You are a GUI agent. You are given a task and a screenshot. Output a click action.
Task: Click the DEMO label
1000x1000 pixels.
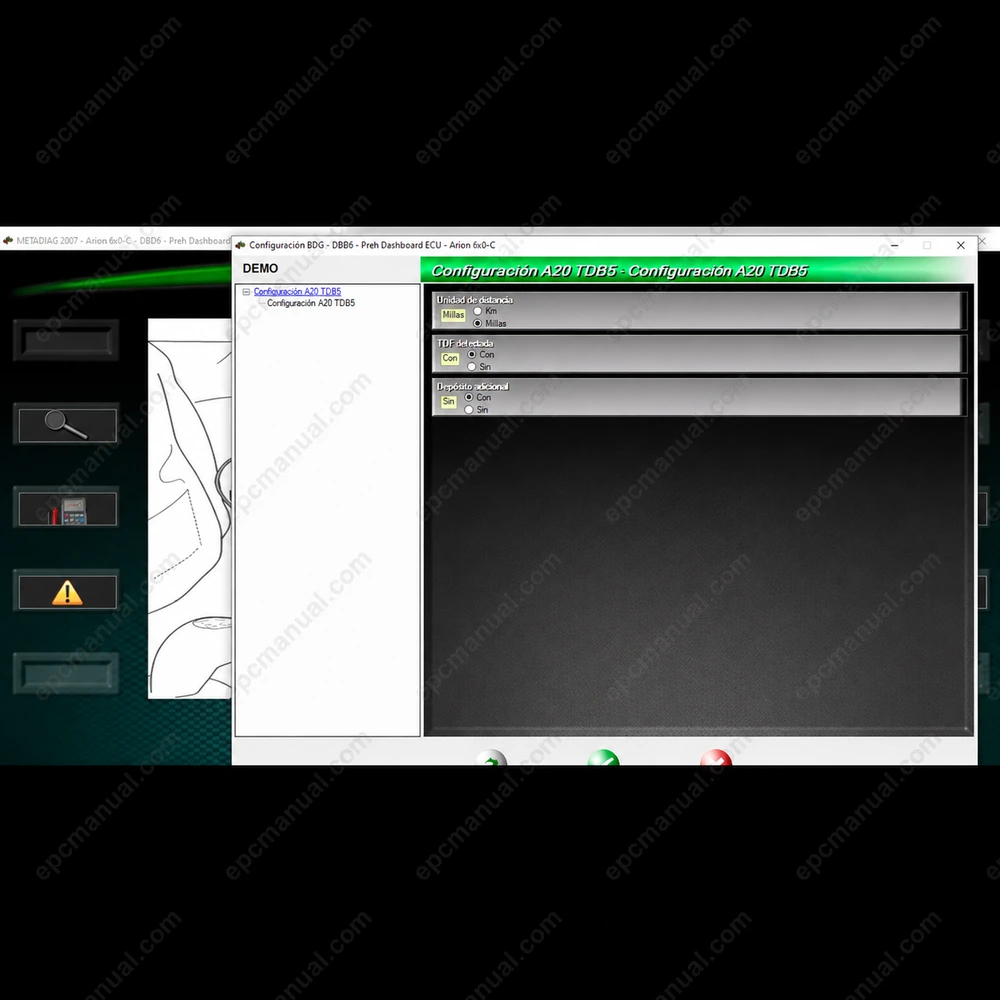(x=260, y=268)
